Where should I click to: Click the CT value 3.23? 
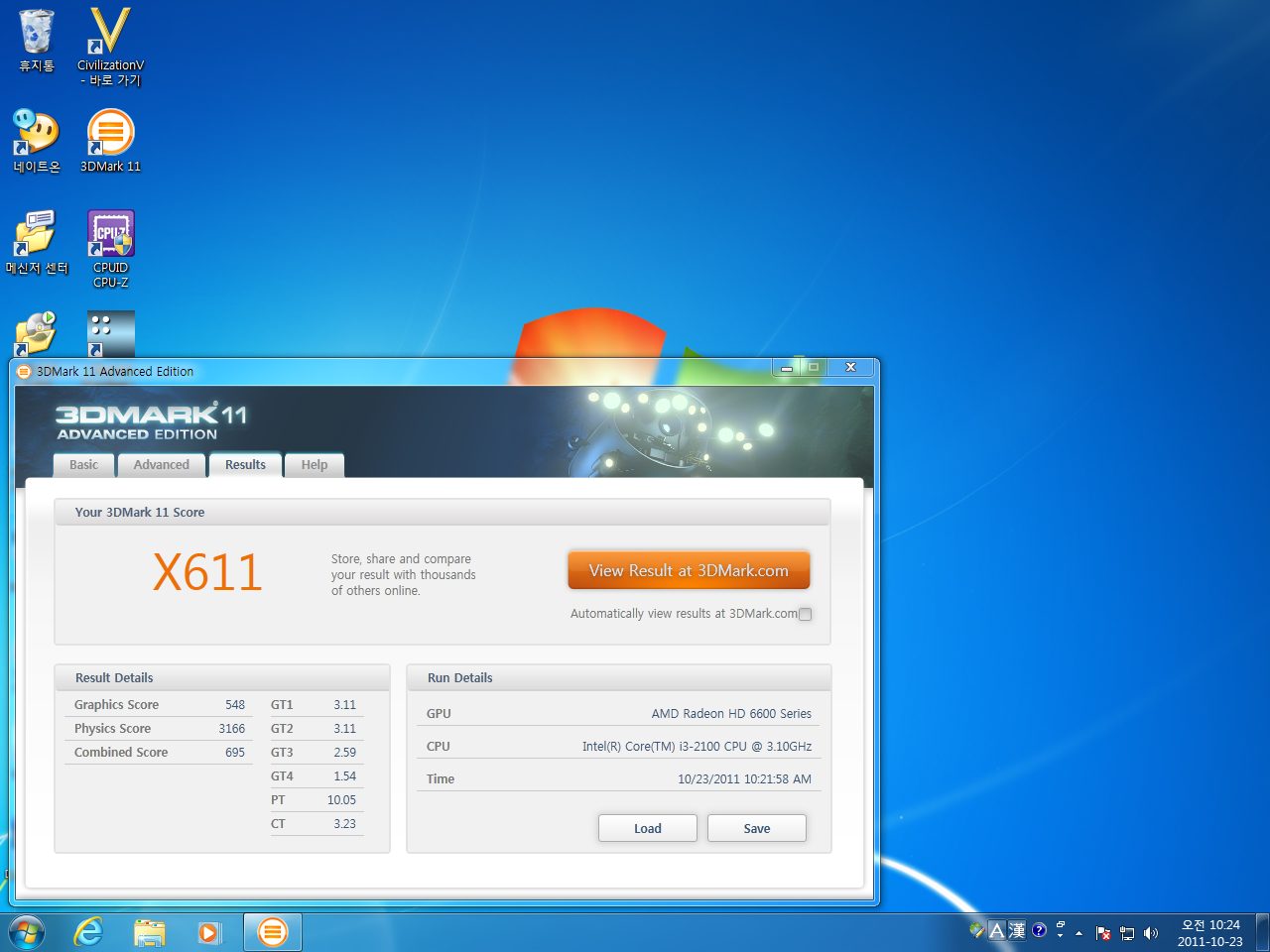pos(344,824)
